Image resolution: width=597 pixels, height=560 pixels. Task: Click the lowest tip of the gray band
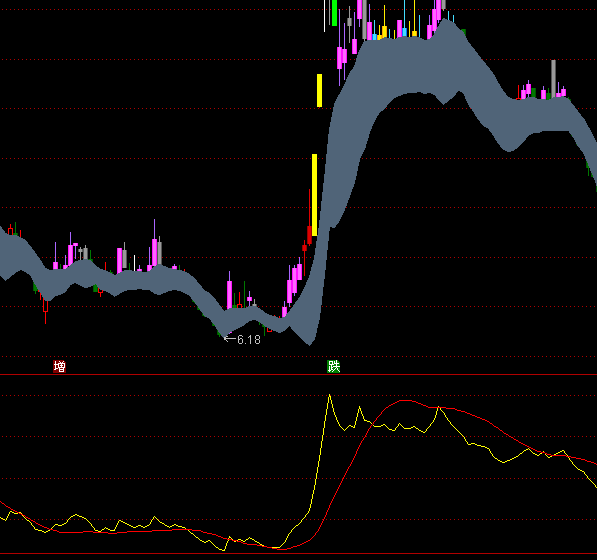point(310,344)
